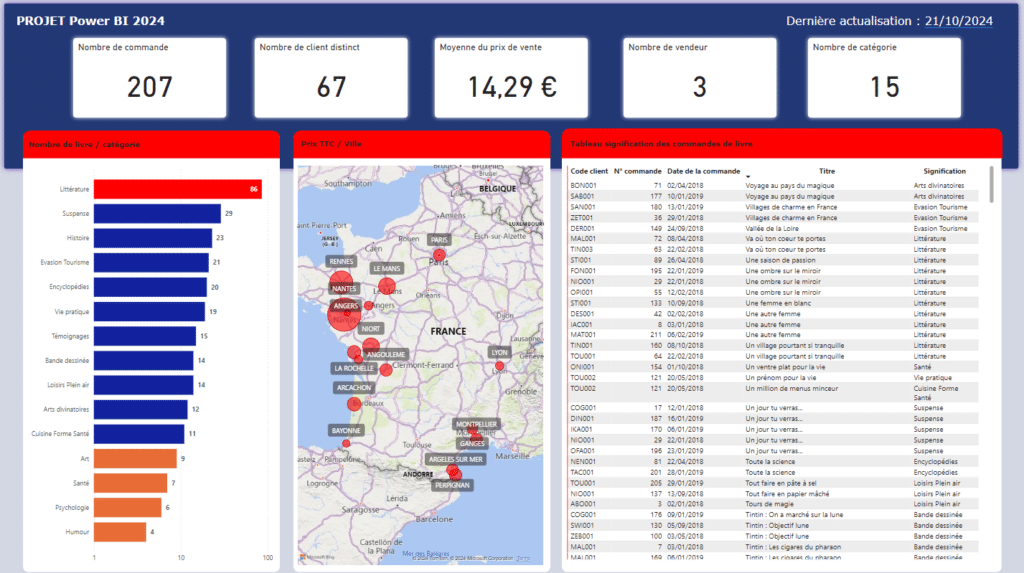Select the BON001 table cell
Screen dimensions: 1024x573
coord(583,186)
